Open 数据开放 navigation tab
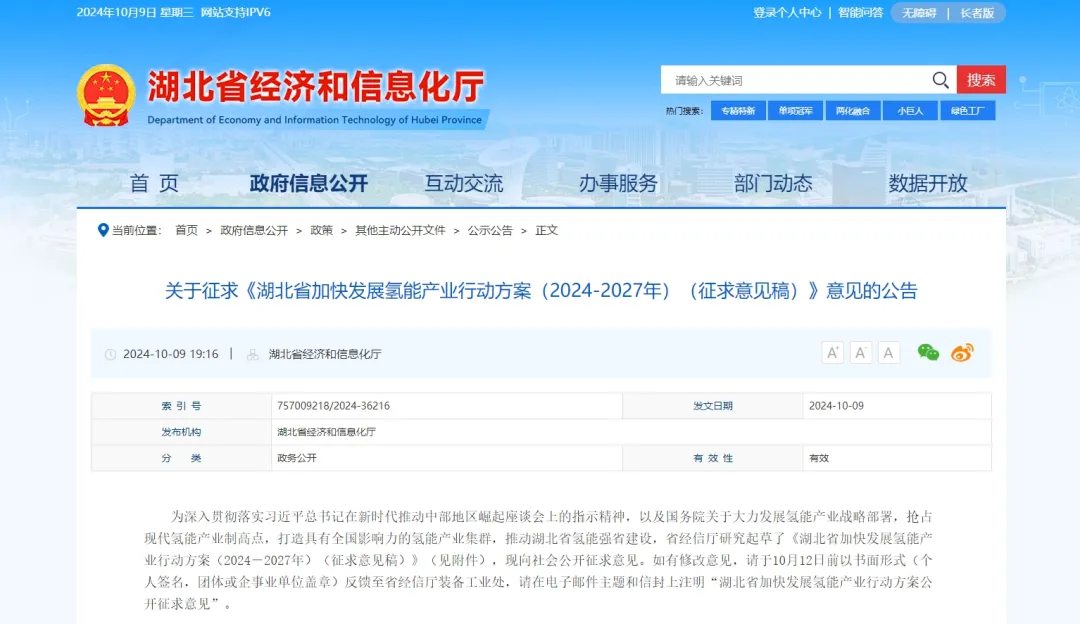Screen dimensions: 1080x624 coord(928,183)
